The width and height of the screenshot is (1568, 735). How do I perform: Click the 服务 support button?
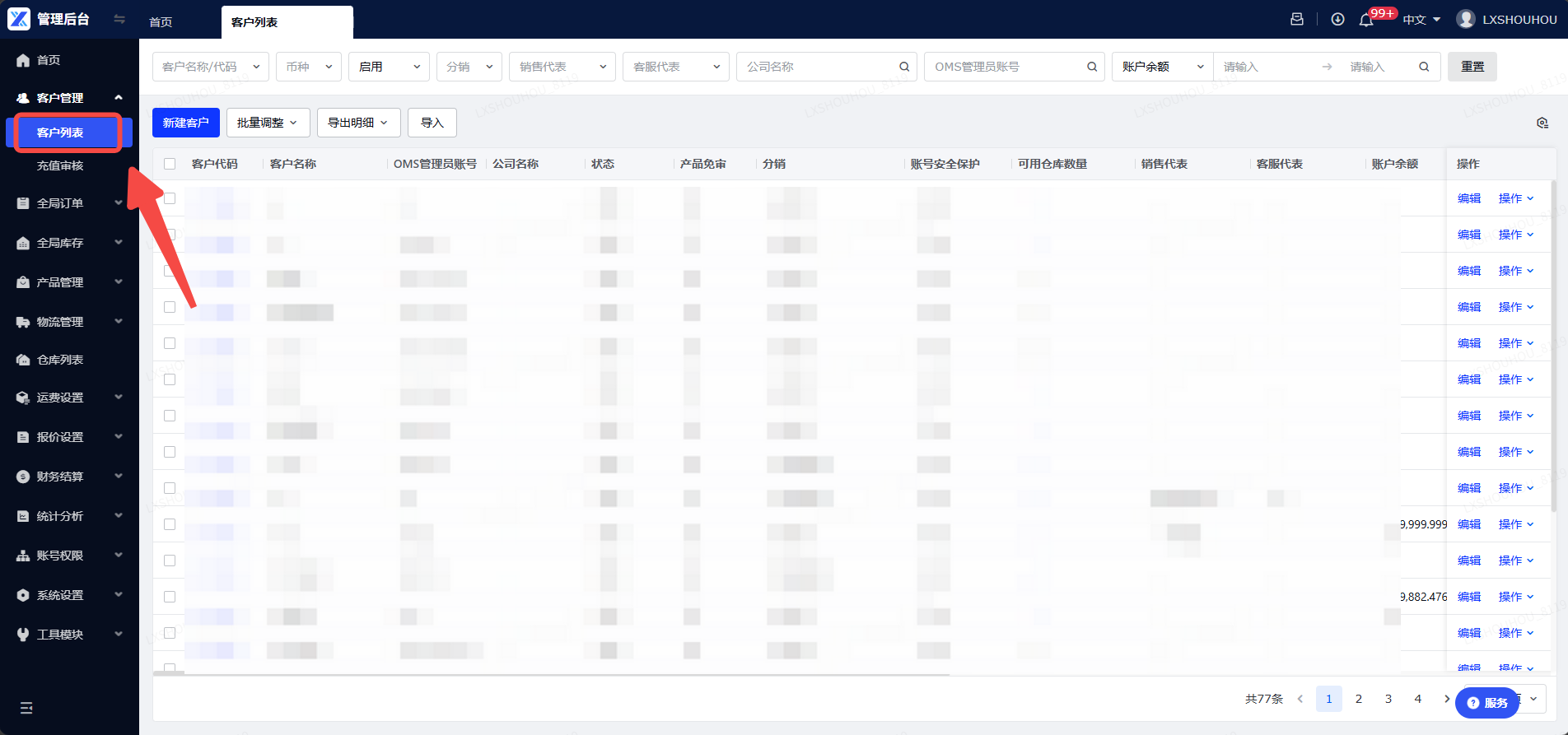[1487, 703]
